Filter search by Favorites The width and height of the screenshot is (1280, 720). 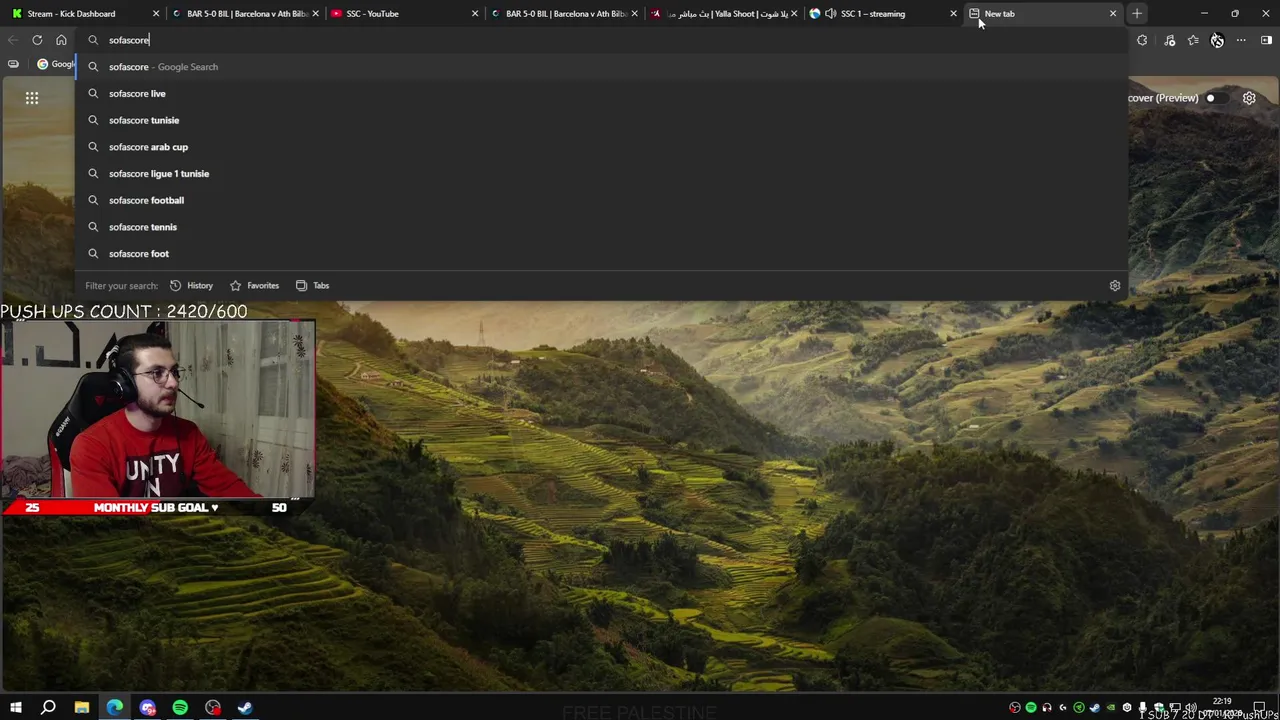(x=254, y=286)
